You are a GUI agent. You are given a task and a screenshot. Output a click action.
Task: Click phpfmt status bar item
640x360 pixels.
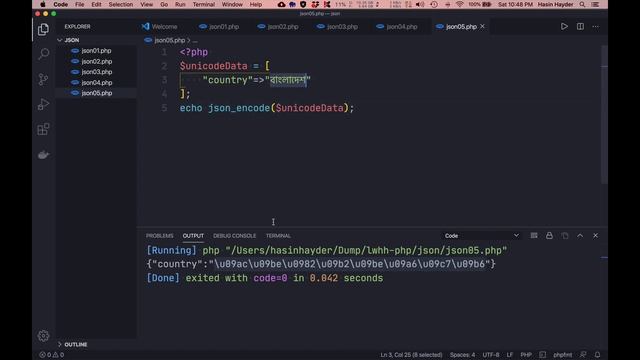pos(562,355)
